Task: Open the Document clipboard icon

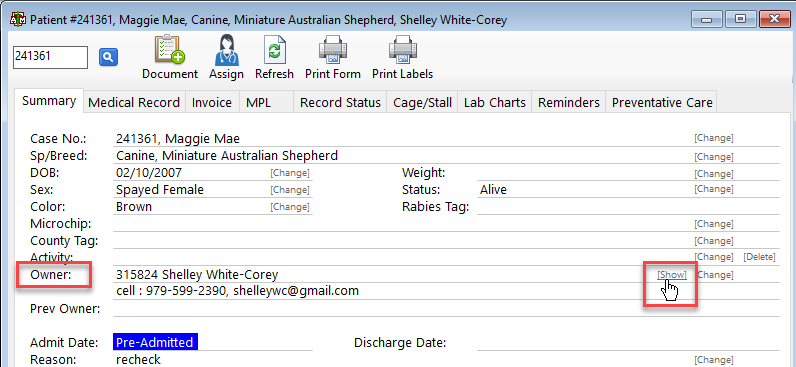Action: 170,50
